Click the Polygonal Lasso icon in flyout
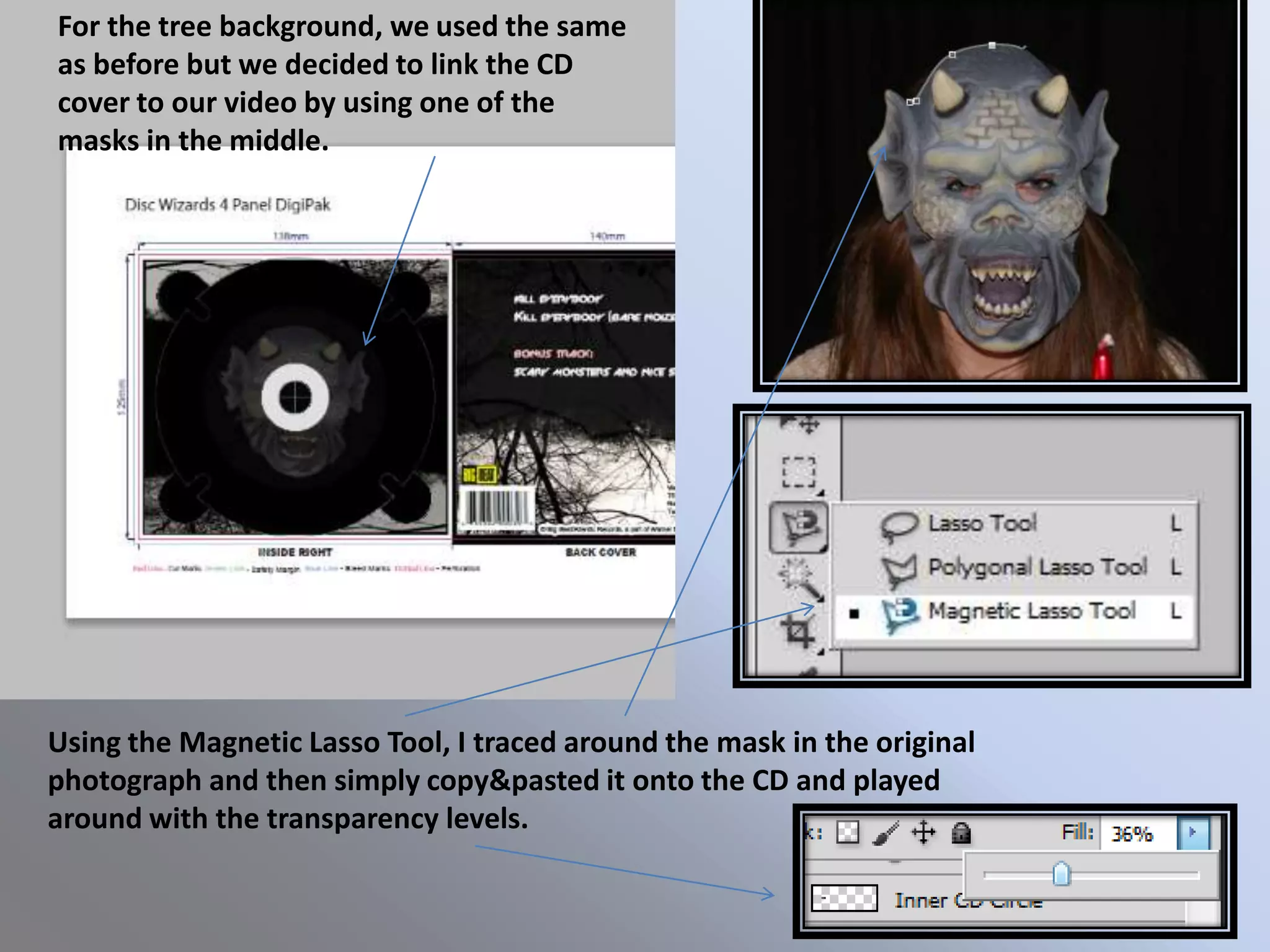 tap(899, 570)
